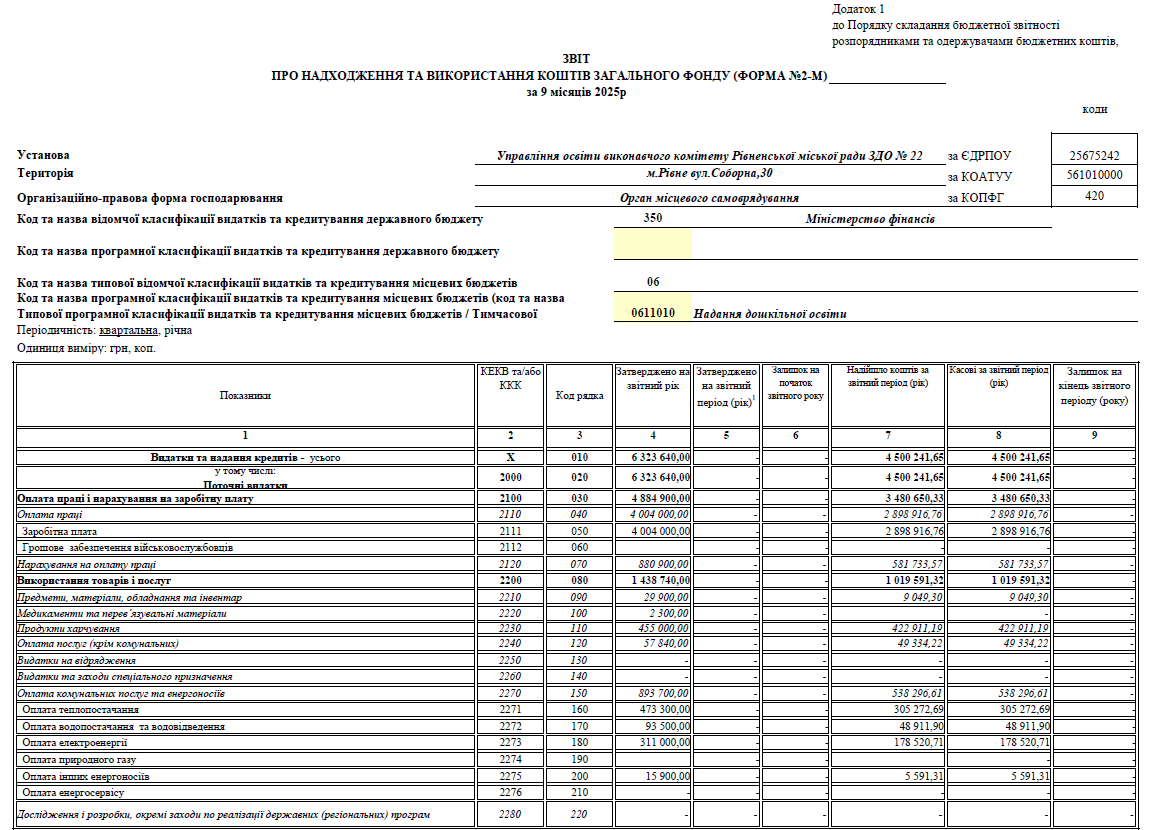This screenshot has width=1152, height=830.
Task: Select the institution name Управління освіти field
Action: (709, 156)
